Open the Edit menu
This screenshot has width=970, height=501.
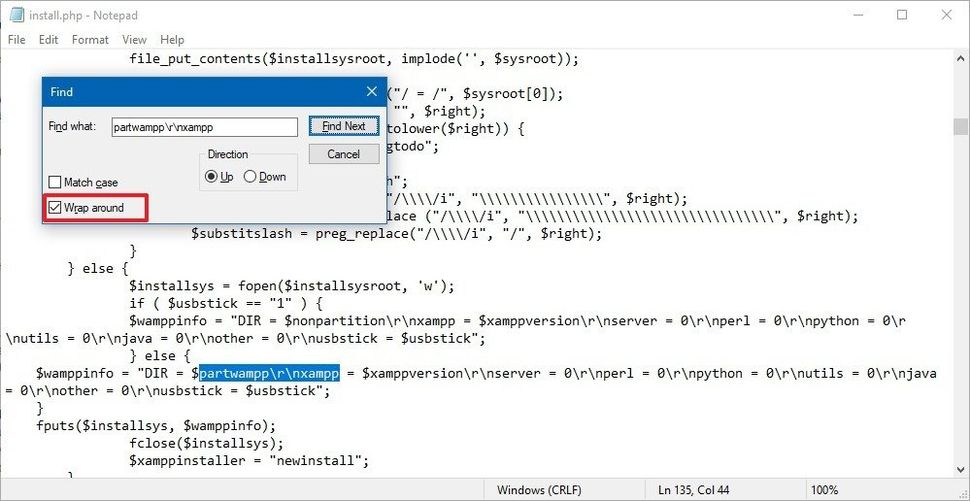click(48, 40)
